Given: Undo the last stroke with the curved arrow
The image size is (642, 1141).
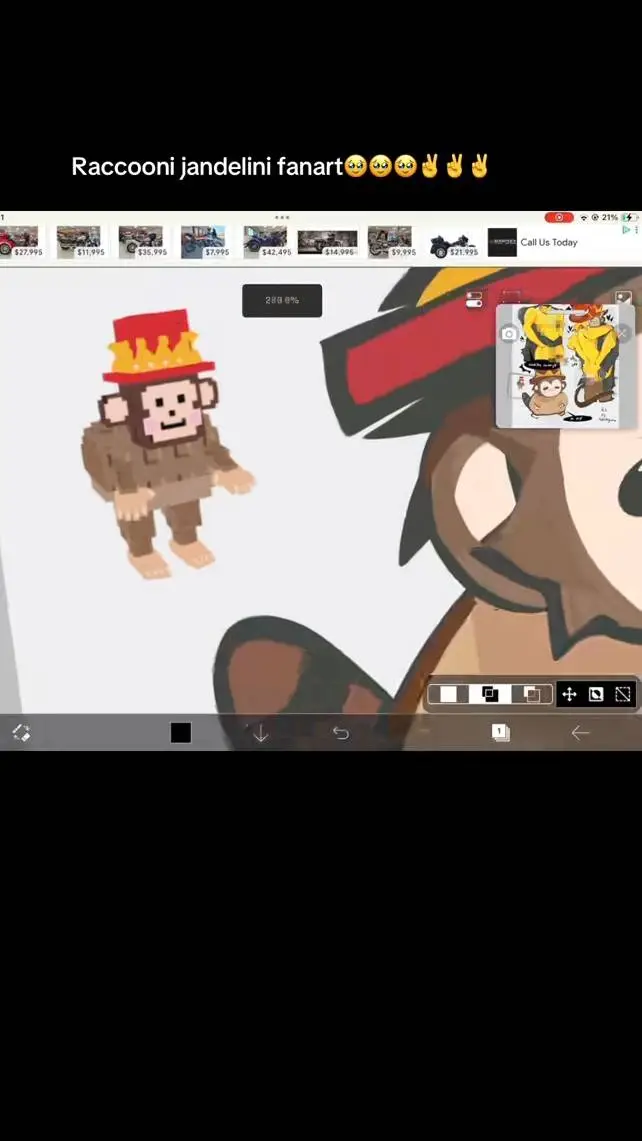Looking at the screenshot, I should tap(341, 733).
